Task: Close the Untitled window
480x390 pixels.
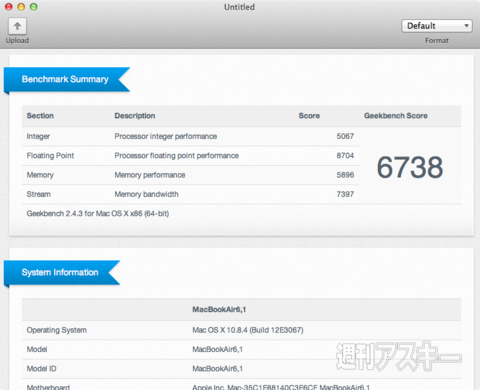Action: [x=9, y=7]
